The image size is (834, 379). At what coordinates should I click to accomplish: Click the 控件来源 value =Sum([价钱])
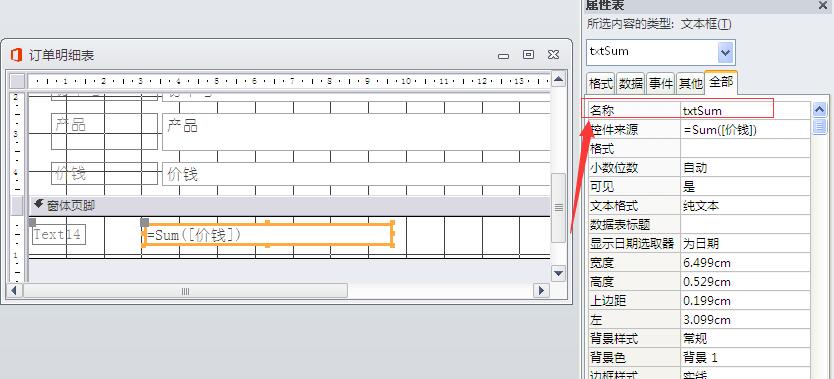745,130
